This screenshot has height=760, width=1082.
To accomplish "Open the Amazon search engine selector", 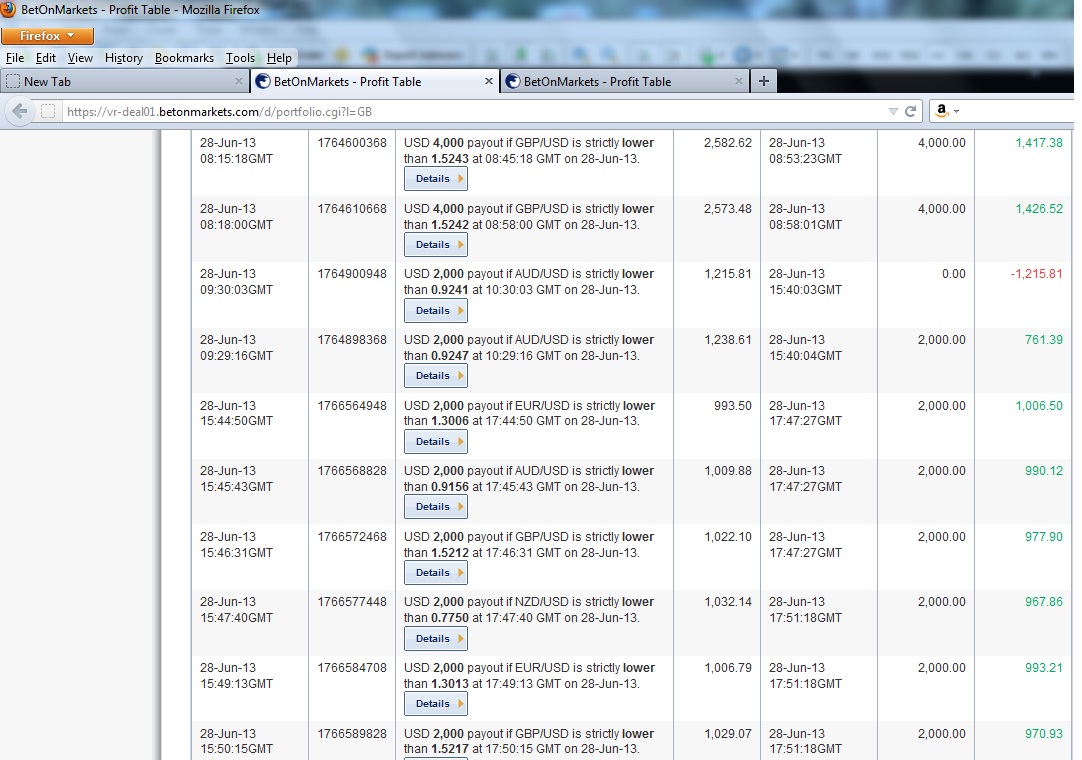I will [947, 110].
